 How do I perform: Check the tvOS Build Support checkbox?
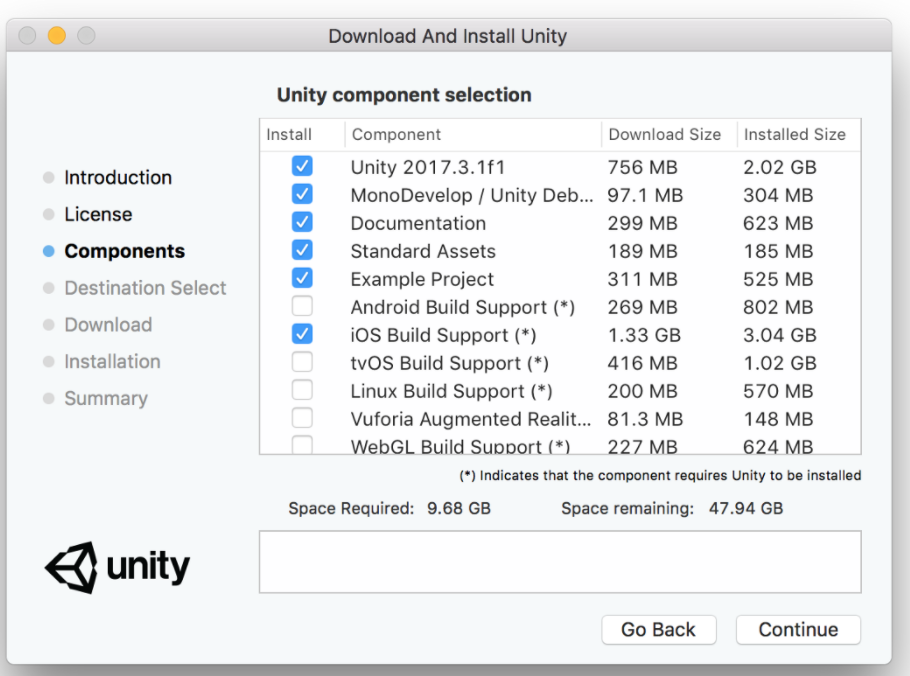pos(302,362)
